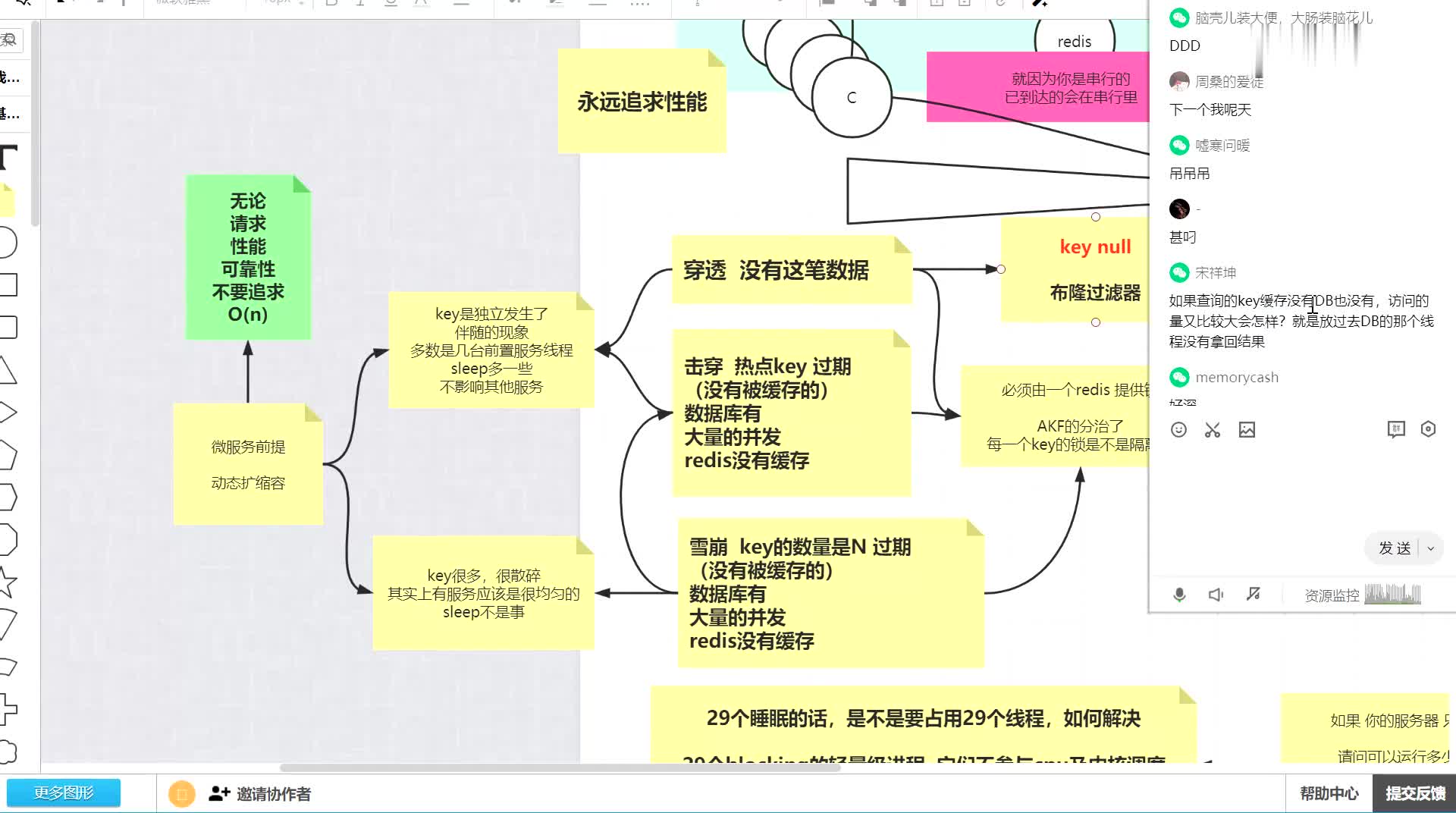Image resolution: width=1456 pixels, height=813 pixels.
Task: Select the key null 布隆过滤器 note
Action: tap(1075, 269)
